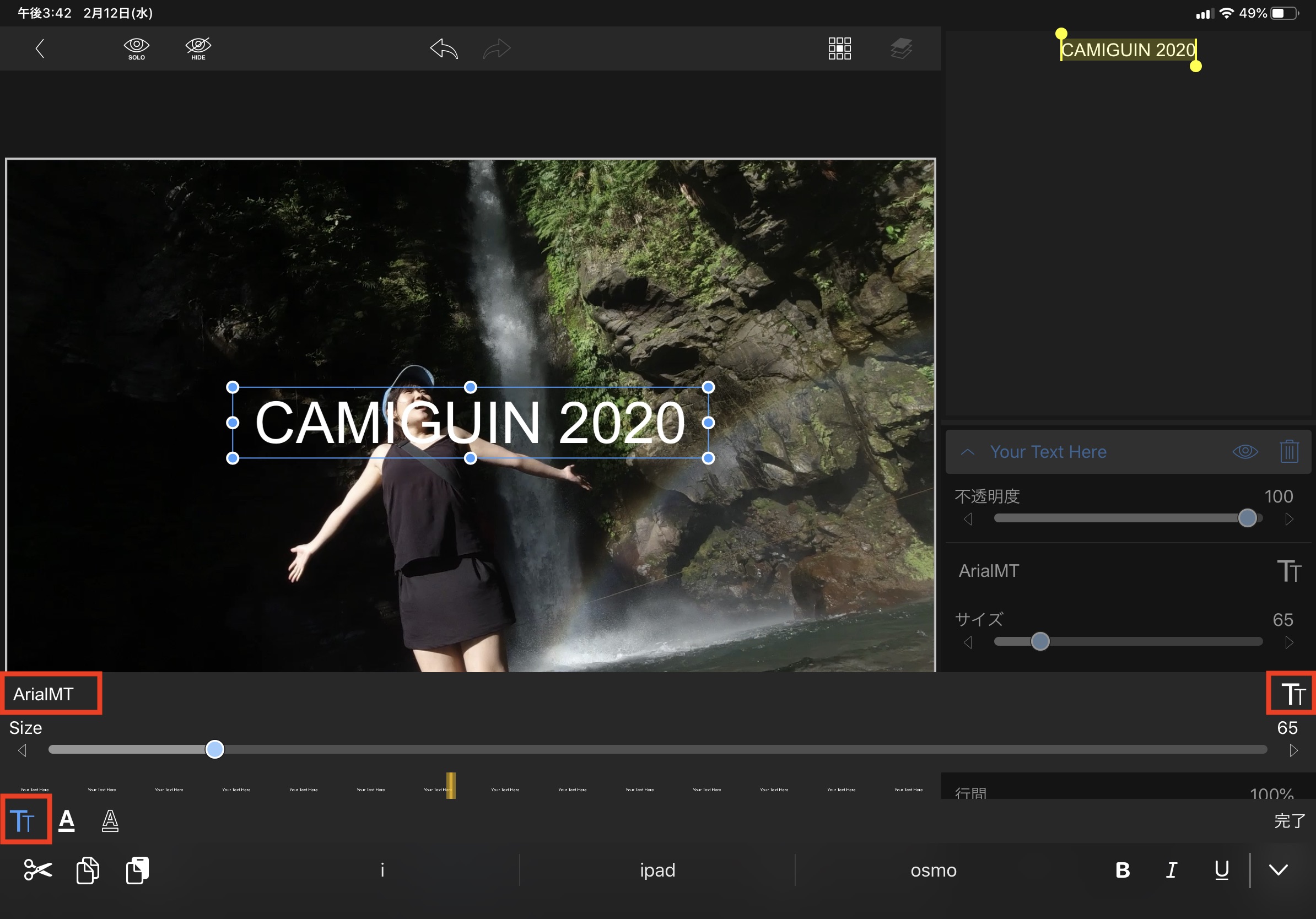Screen dimensions: 1316x919
Task: Select the text color A icon
Action: coord(67,821)
